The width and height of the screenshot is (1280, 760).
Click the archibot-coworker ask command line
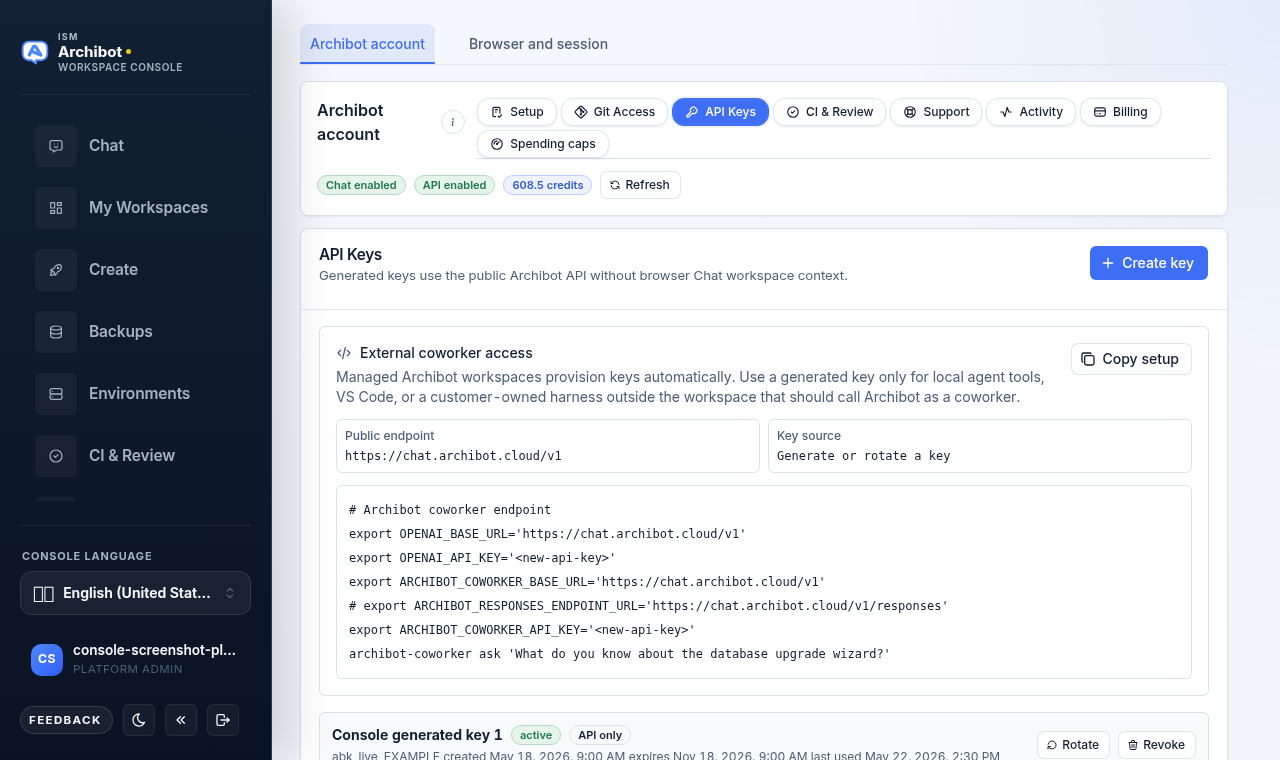pos(619,654)
